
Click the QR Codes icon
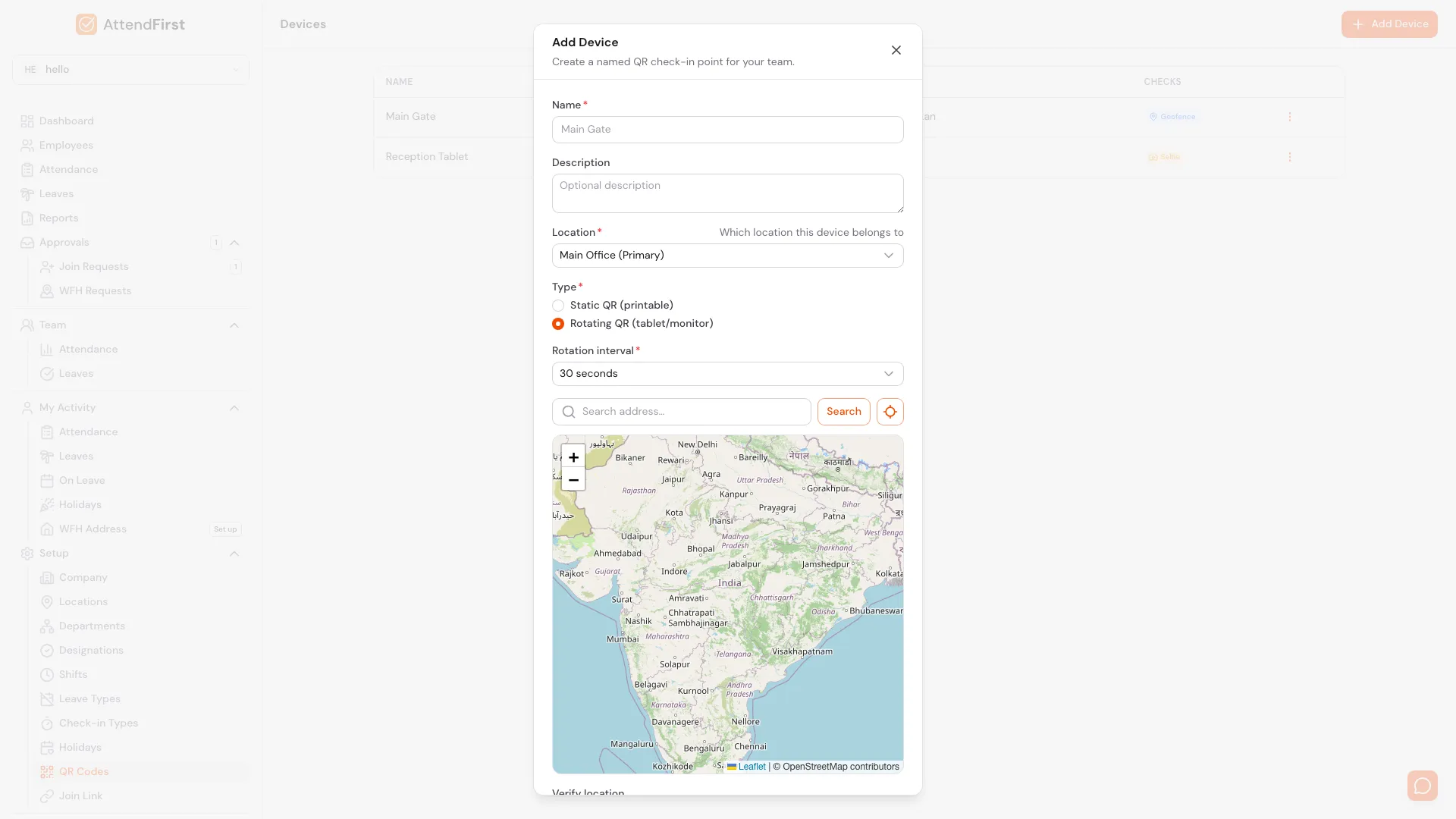tap(47, 772)
